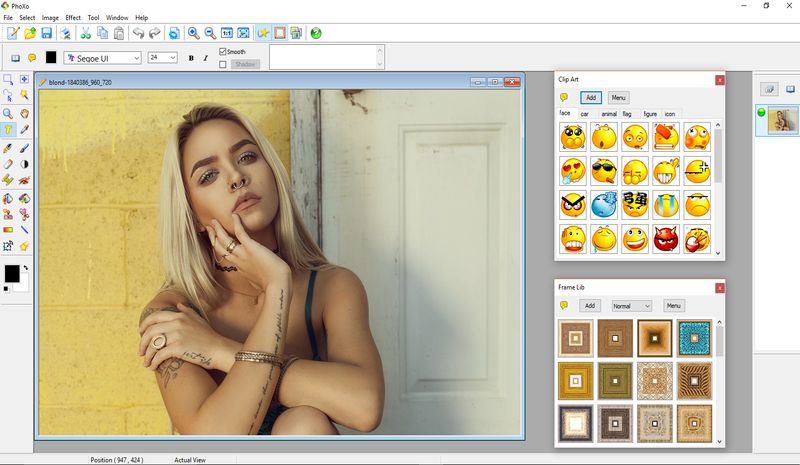The image size is (800, 465).
Task: Click the green Help question mark icon
Action: [316, 33]
